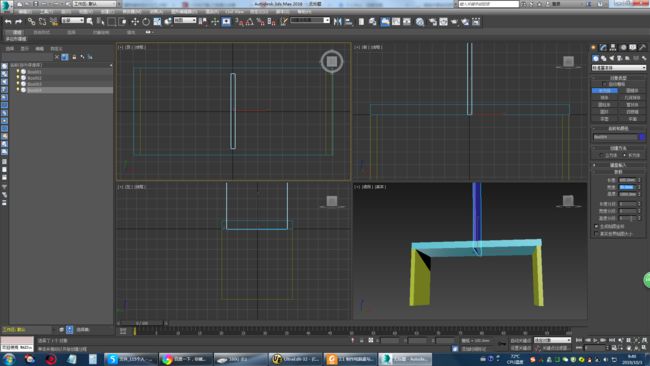Image resolution: width=650 pixels, height=366 pixels.
Task: Open the Standard Primitives dropdown
Action: pos(619,68)
